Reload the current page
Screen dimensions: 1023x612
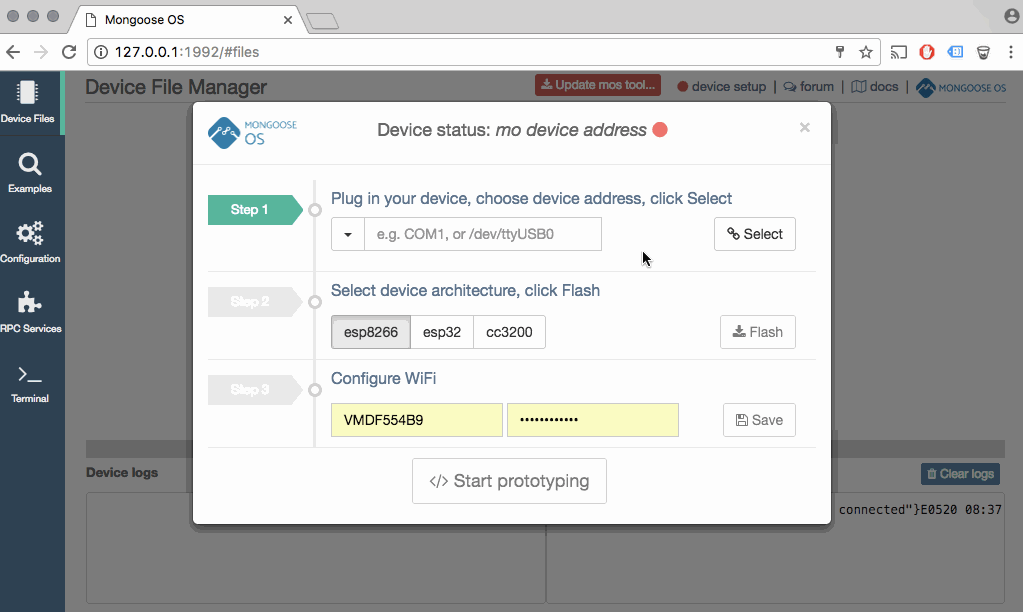(69, 52)
